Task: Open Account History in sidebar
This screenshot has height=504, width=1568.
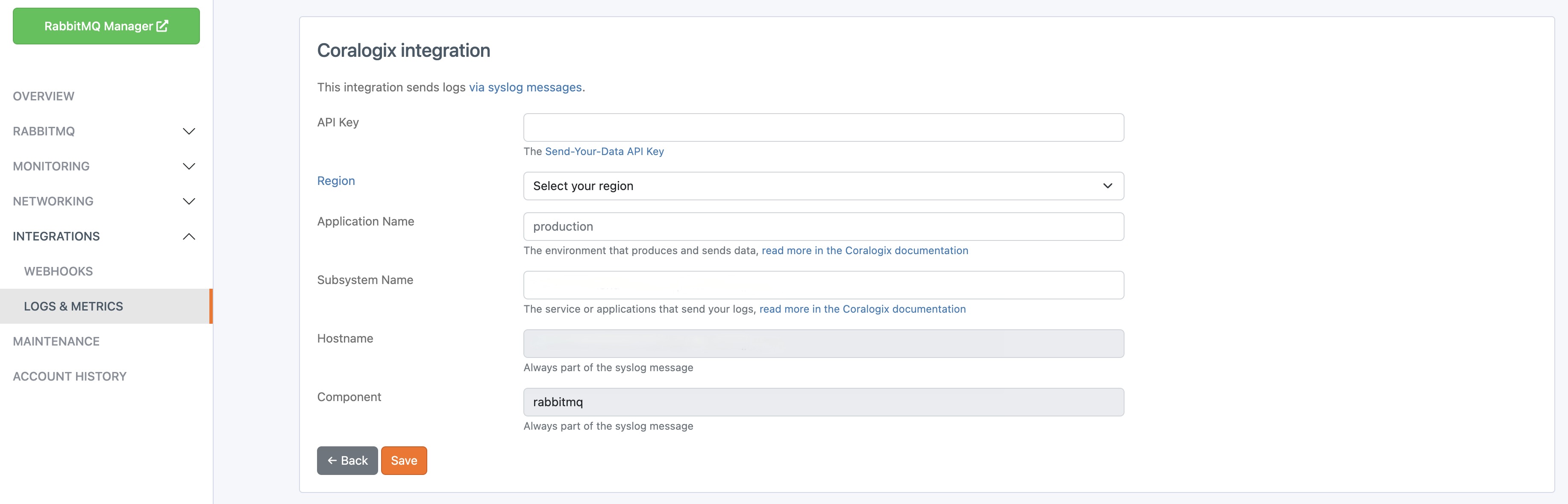Action: click(70, 377)
